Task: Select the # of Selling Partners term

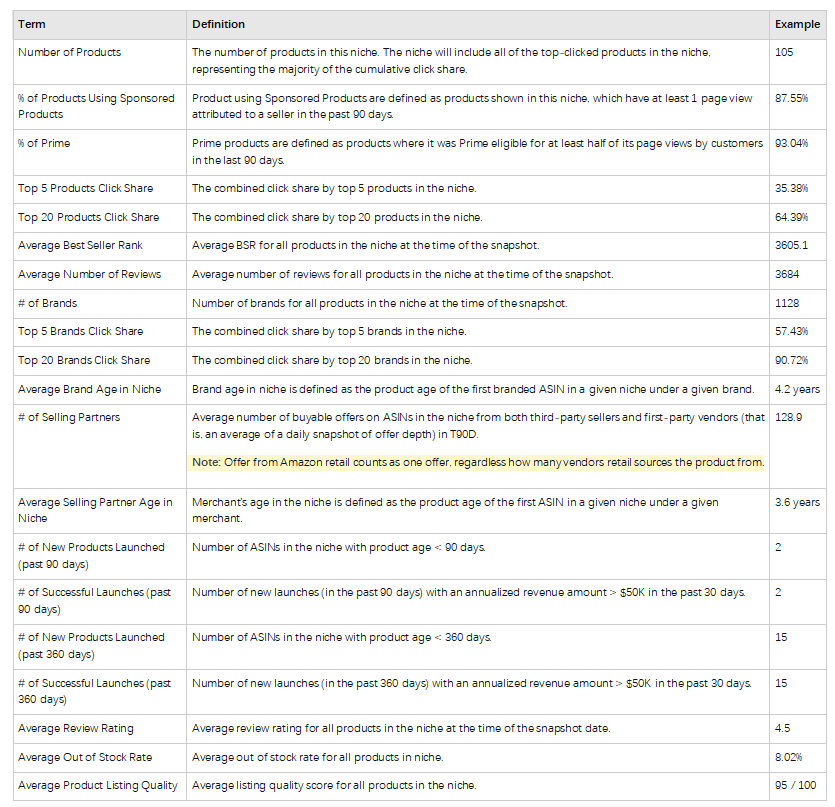Action: point(69,417)
